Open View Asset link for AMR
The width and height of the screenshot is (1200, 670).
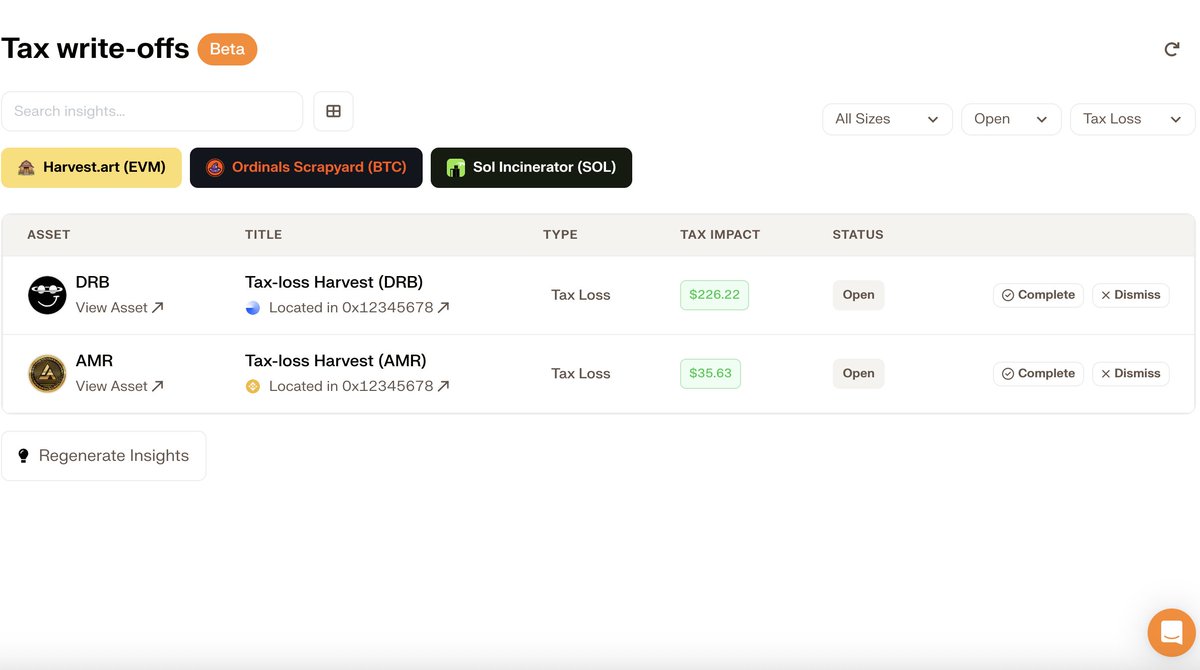(x=119, y=386)
